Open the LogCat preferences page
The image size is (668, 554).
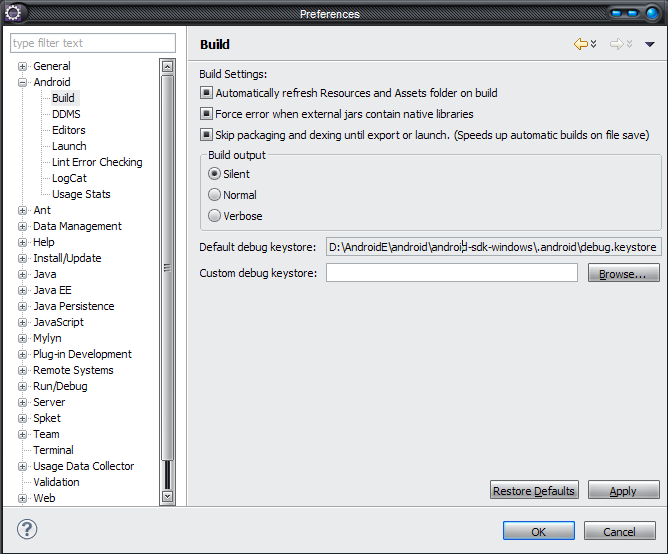[x=69, y=178]
